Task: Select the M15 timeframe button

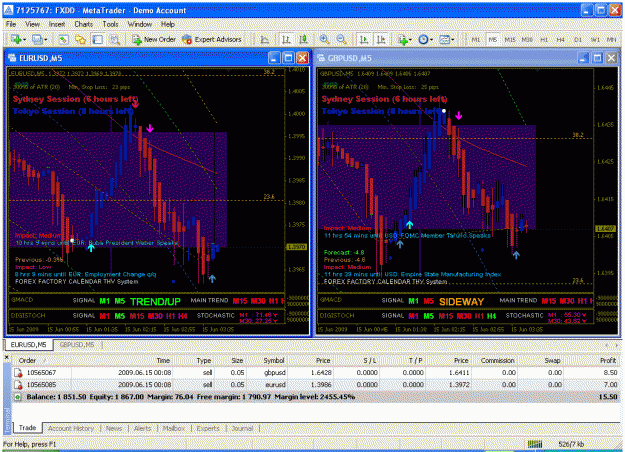Action: pyautogui.click(x=510, y=40)
